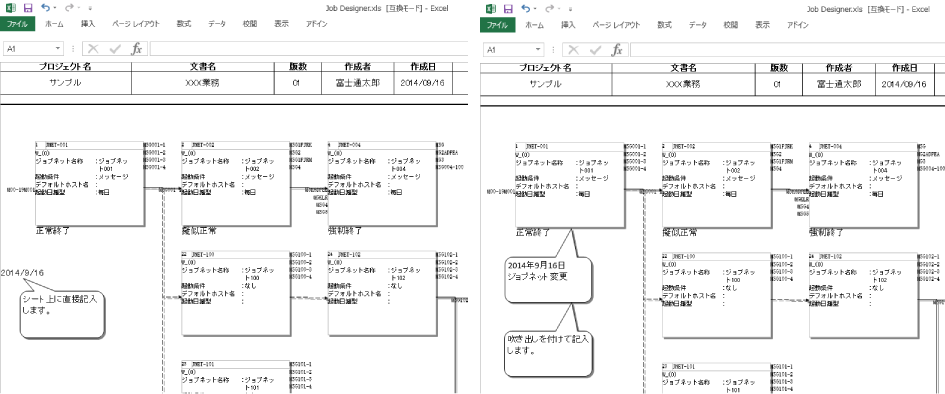The height and width of the screenshot is (394, 945).
Task: Click the Redo arrow in right window
Action: coord(549,8)
